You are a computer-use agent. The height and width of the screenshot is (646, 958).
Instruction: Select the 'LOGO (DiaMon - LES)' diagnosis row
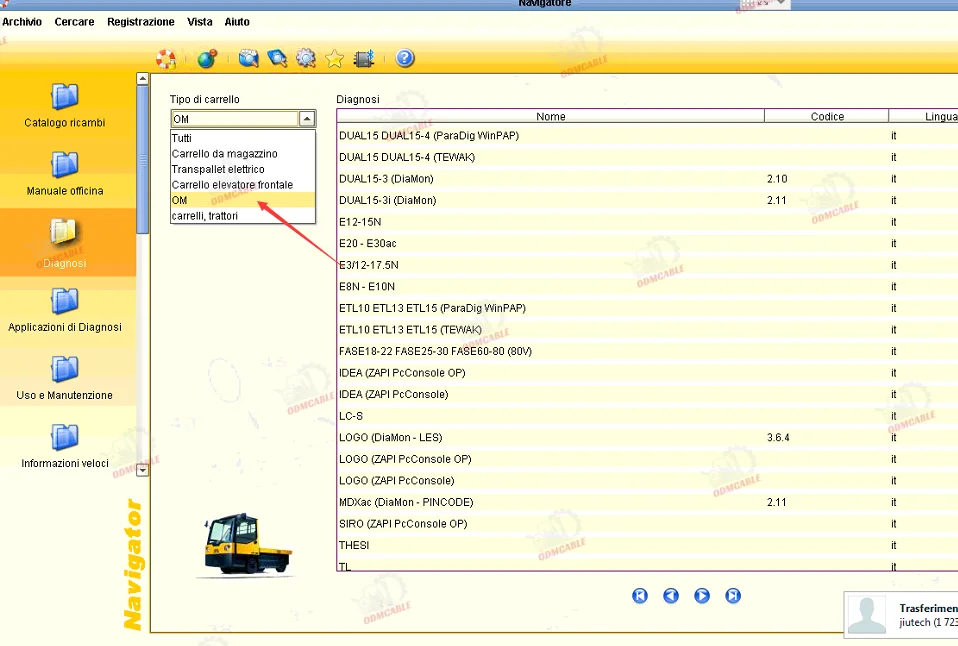[x=390, y=438]
